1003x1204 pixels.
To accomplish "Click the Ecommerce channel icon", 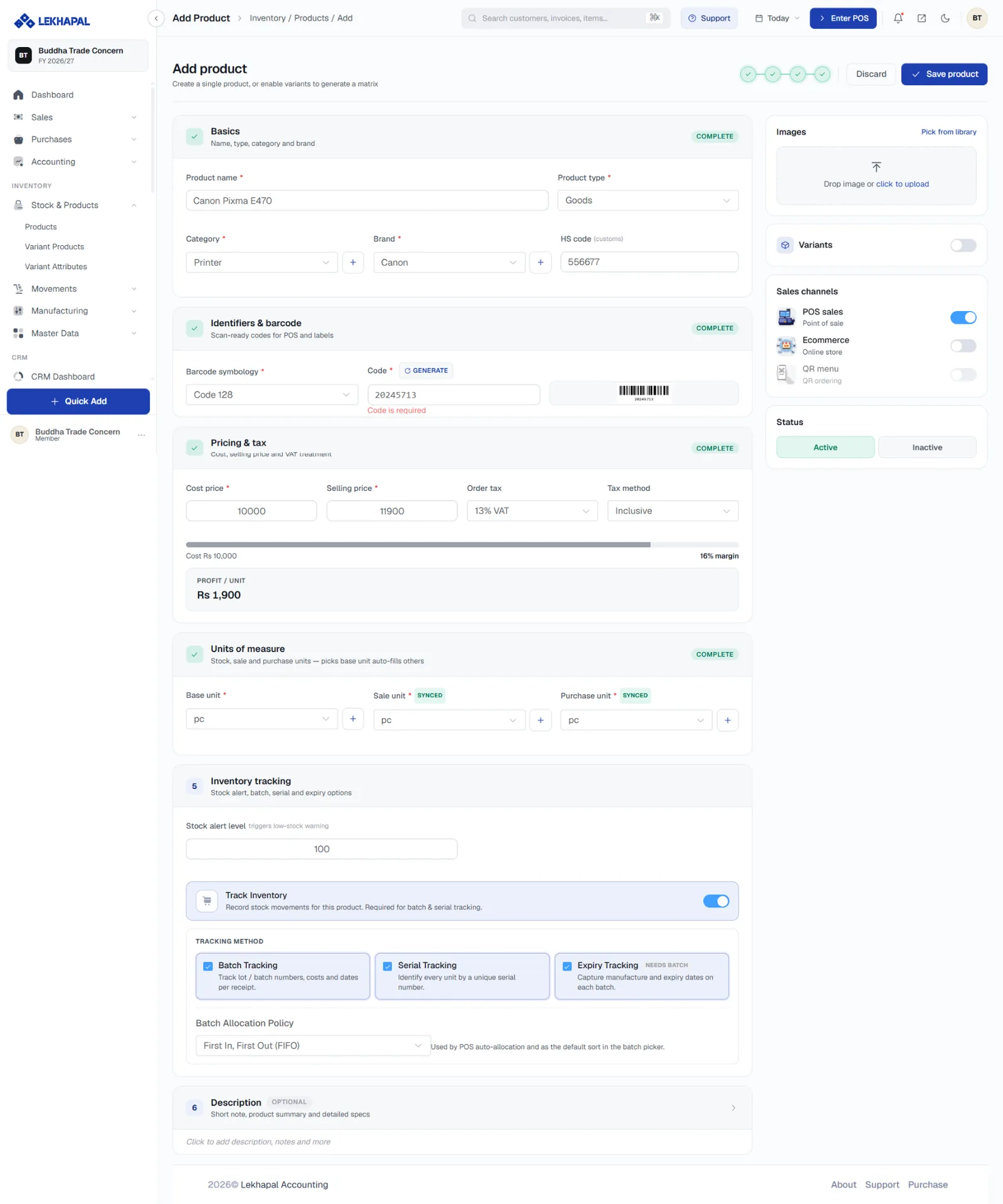I will pyautogui.click(x=786, y=346).
